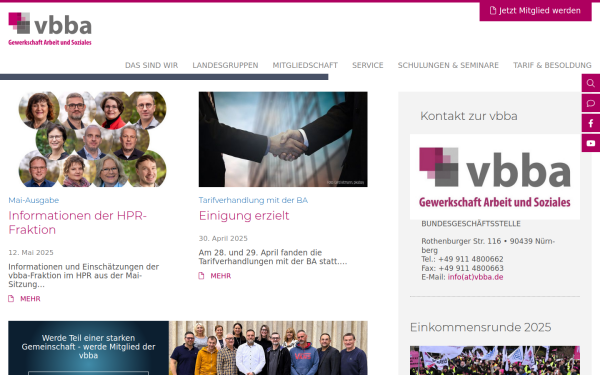Click the vbba logo in header
The image size is (600, 375).
(50, 29)
